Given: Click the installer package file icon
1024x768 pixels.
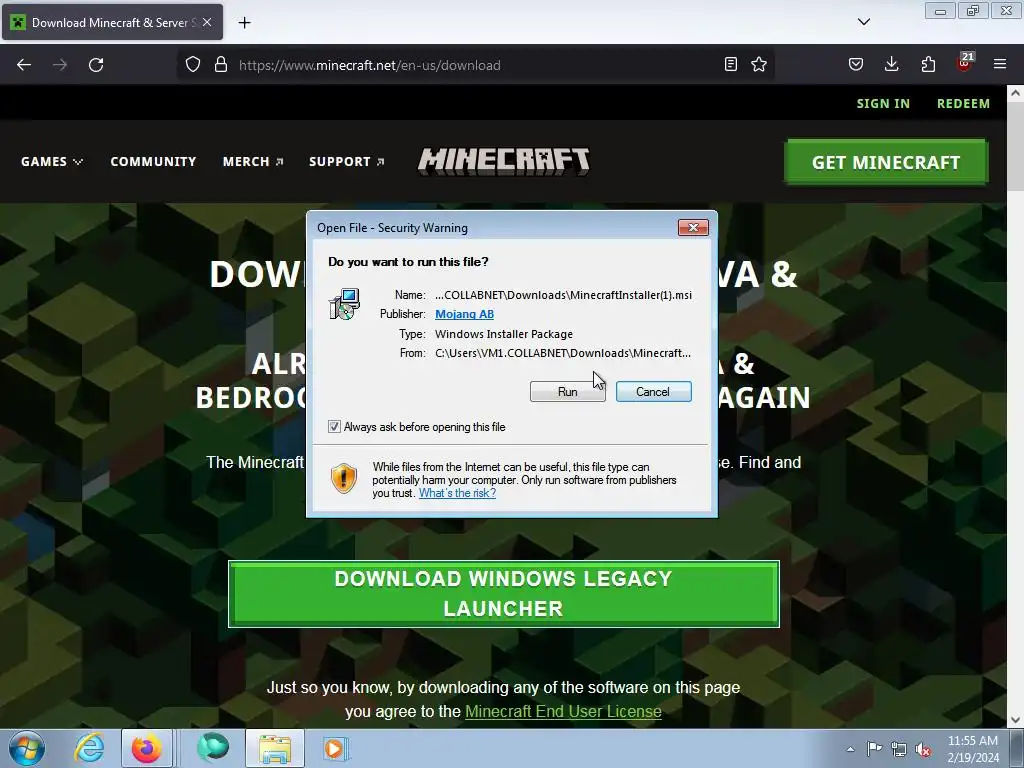Looking at the screenshot, I should pyautogui.click(x=344, y=304).
